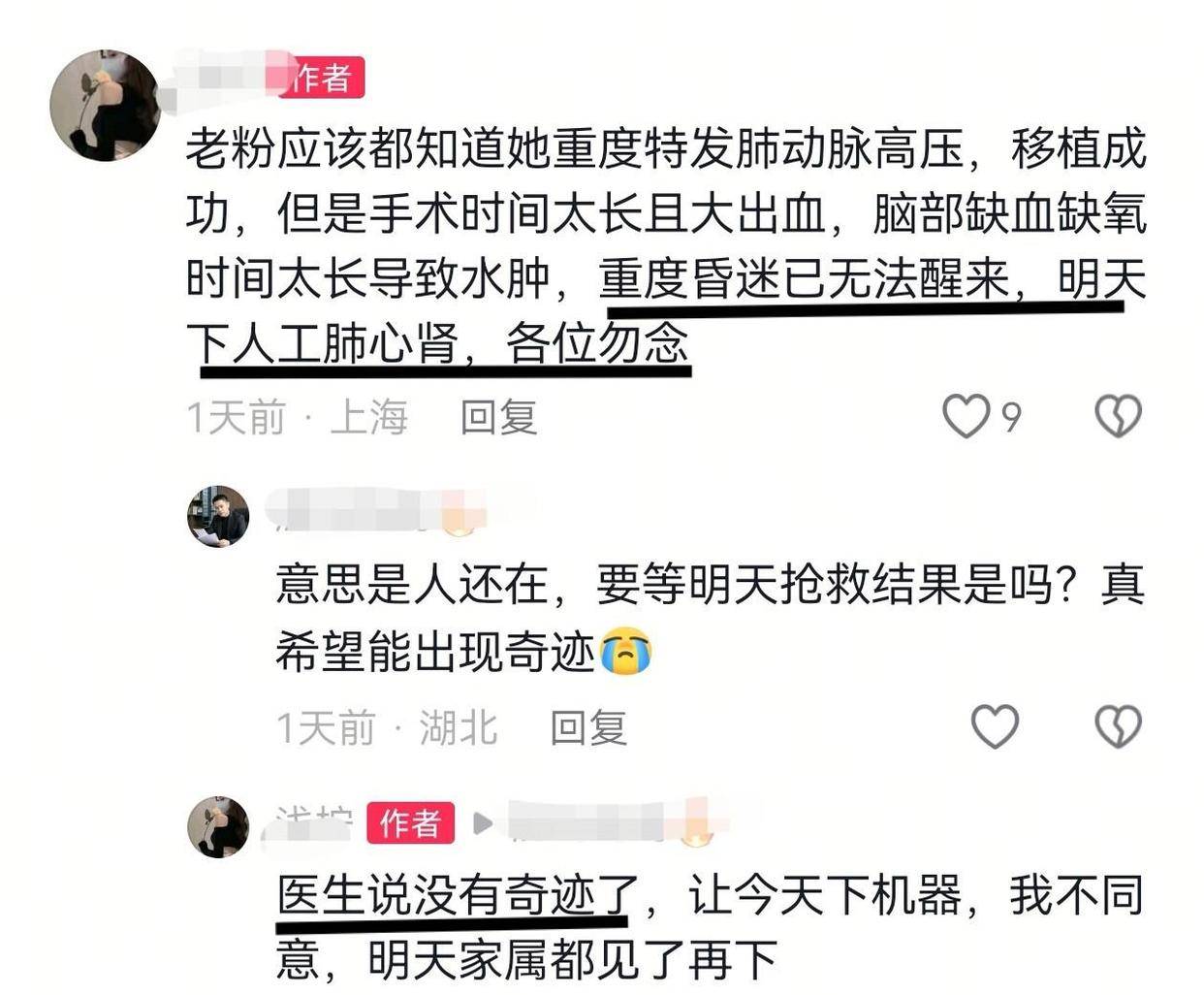Tap the underlined text 医生说没有奇迹了
This screenshot has width=1204, height=995.
pyautogui.click(x=459, y=894)
